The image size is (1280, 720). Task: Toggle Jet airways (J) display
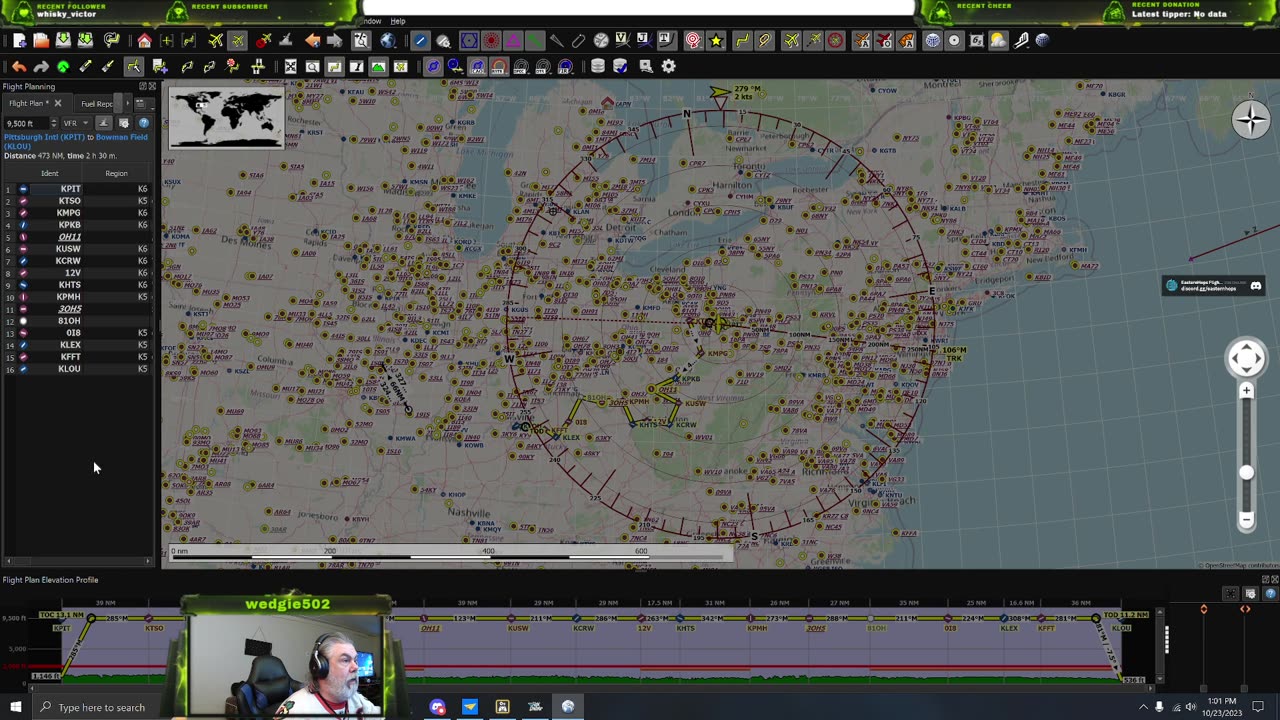(644, 40)
